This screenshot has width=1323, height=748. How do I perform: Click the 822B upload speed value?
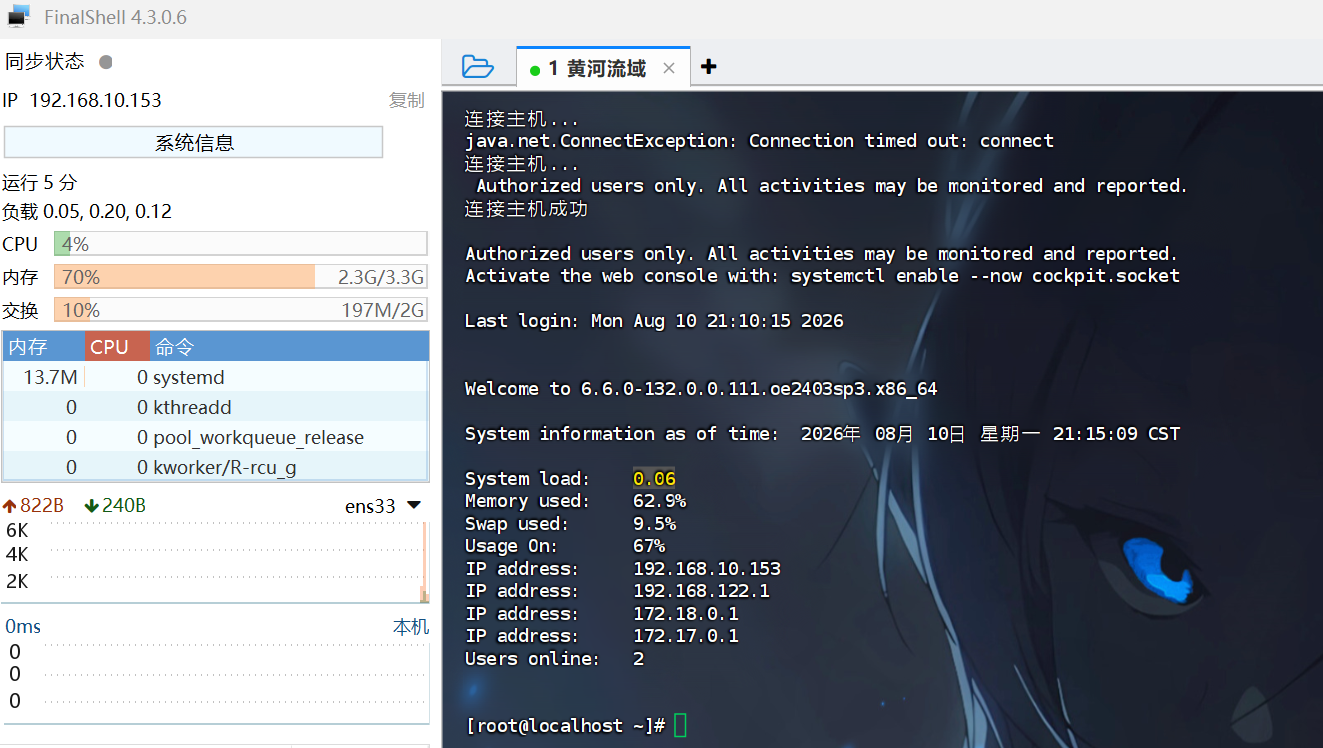click(x=42, y=506)
